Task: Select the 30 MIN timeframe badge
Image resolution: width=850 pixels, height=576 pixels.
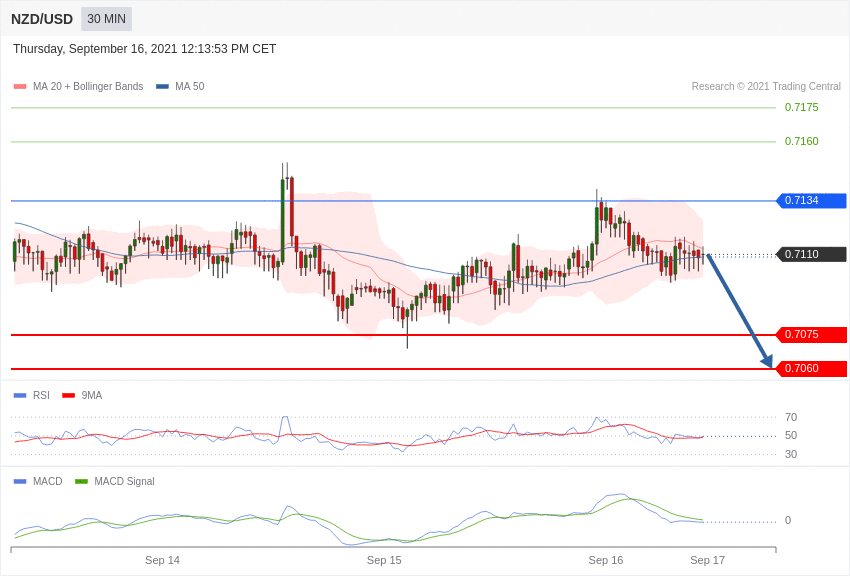Action: click(106, 19)
